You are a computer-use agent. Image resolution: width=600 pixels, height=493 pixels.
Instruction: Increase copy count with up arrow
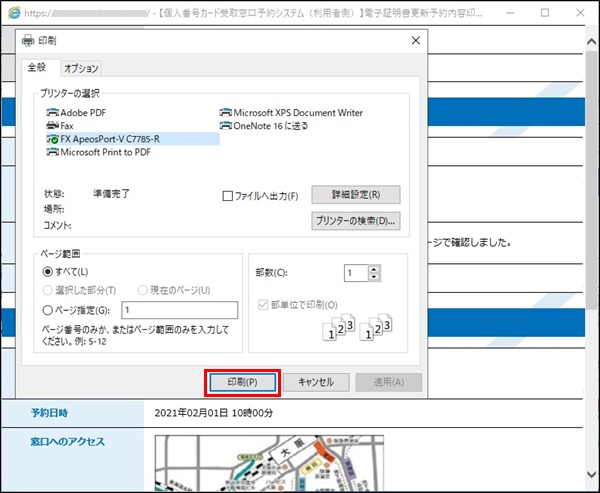[374, 268]
